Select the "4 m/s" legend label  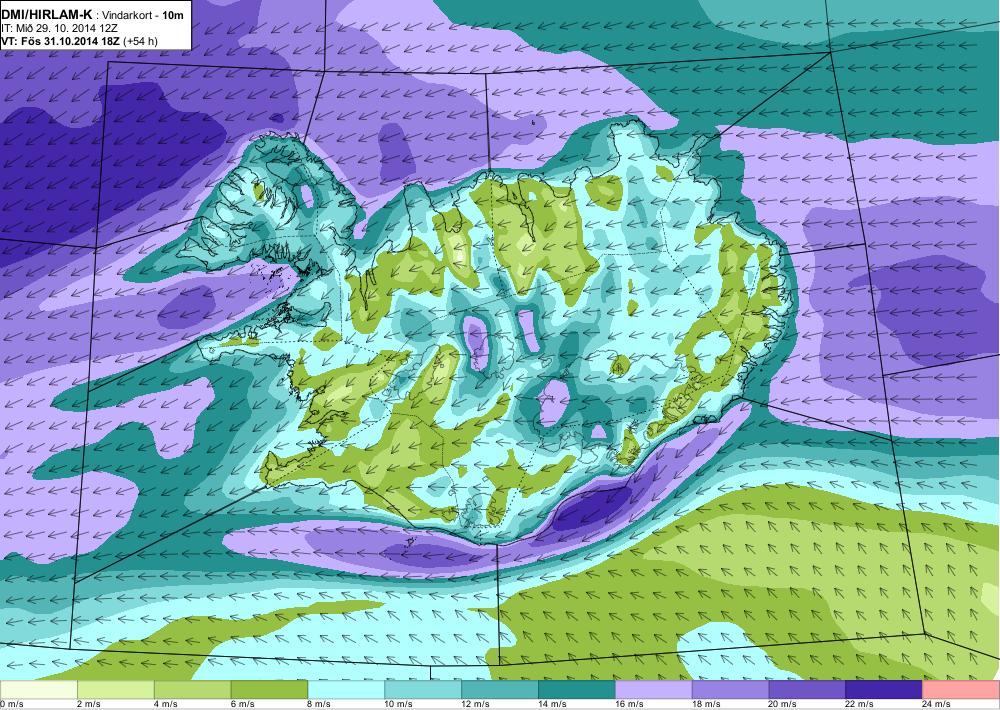tap(166, 704)
